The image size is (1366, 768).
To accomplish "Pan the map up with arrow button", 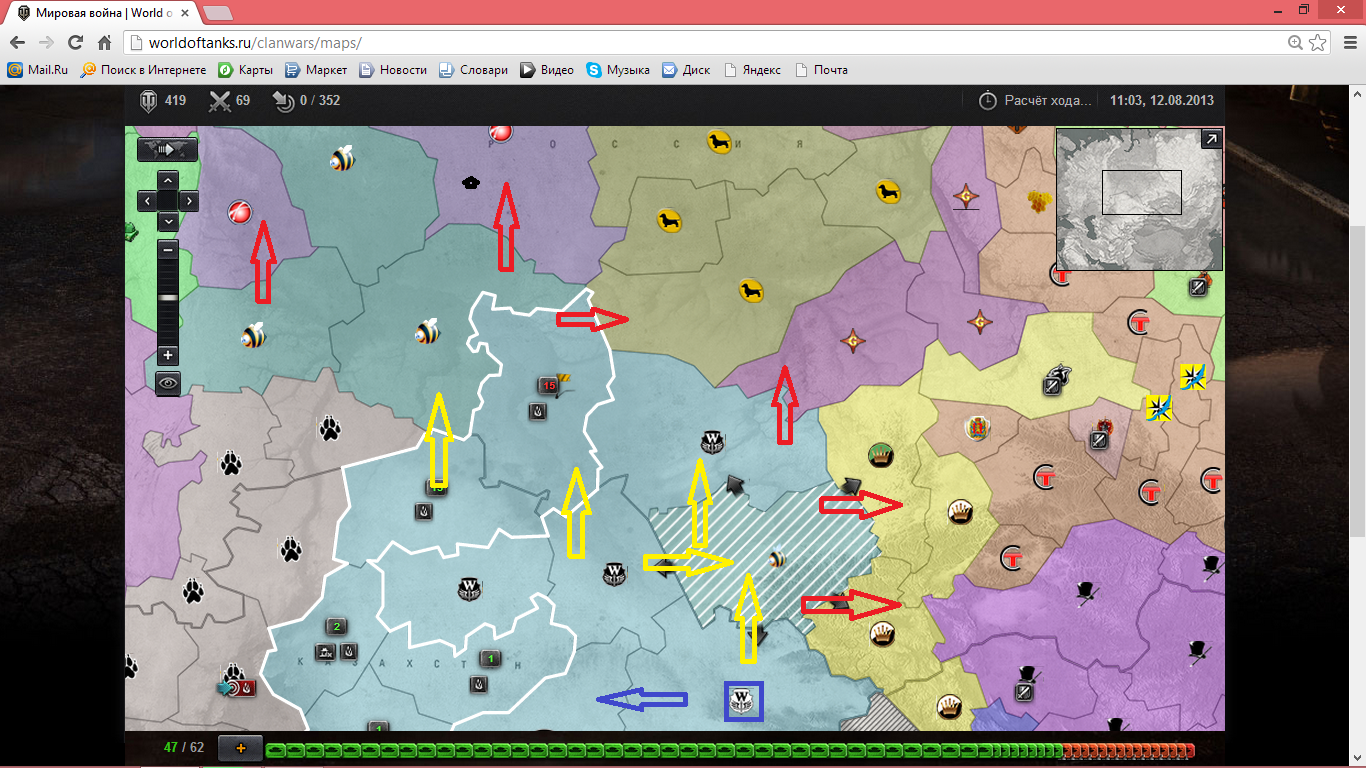I will tap(168, 180).
